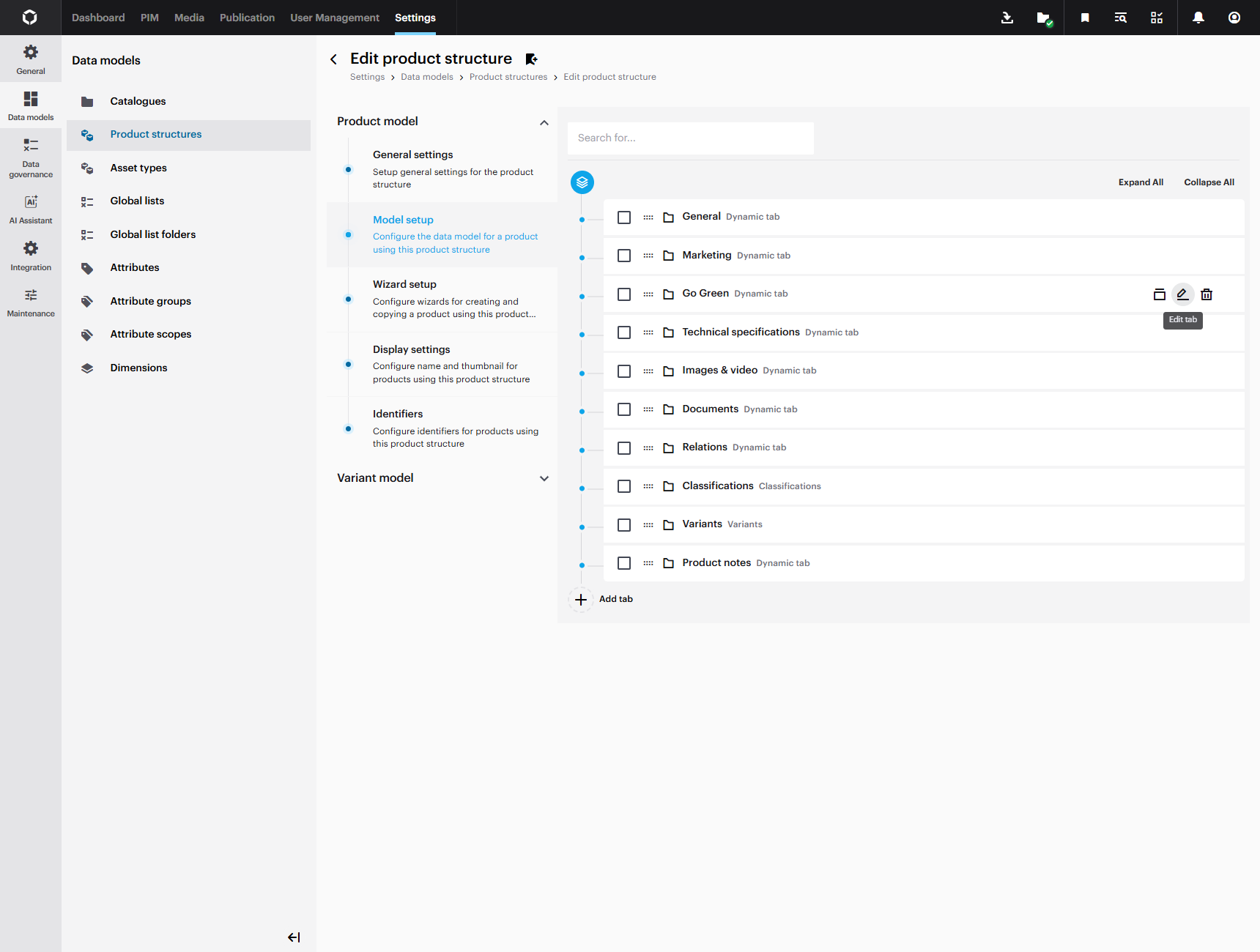
Task: Click the Expand All button
Action: pyautogui.click(x=1141, y=182)
